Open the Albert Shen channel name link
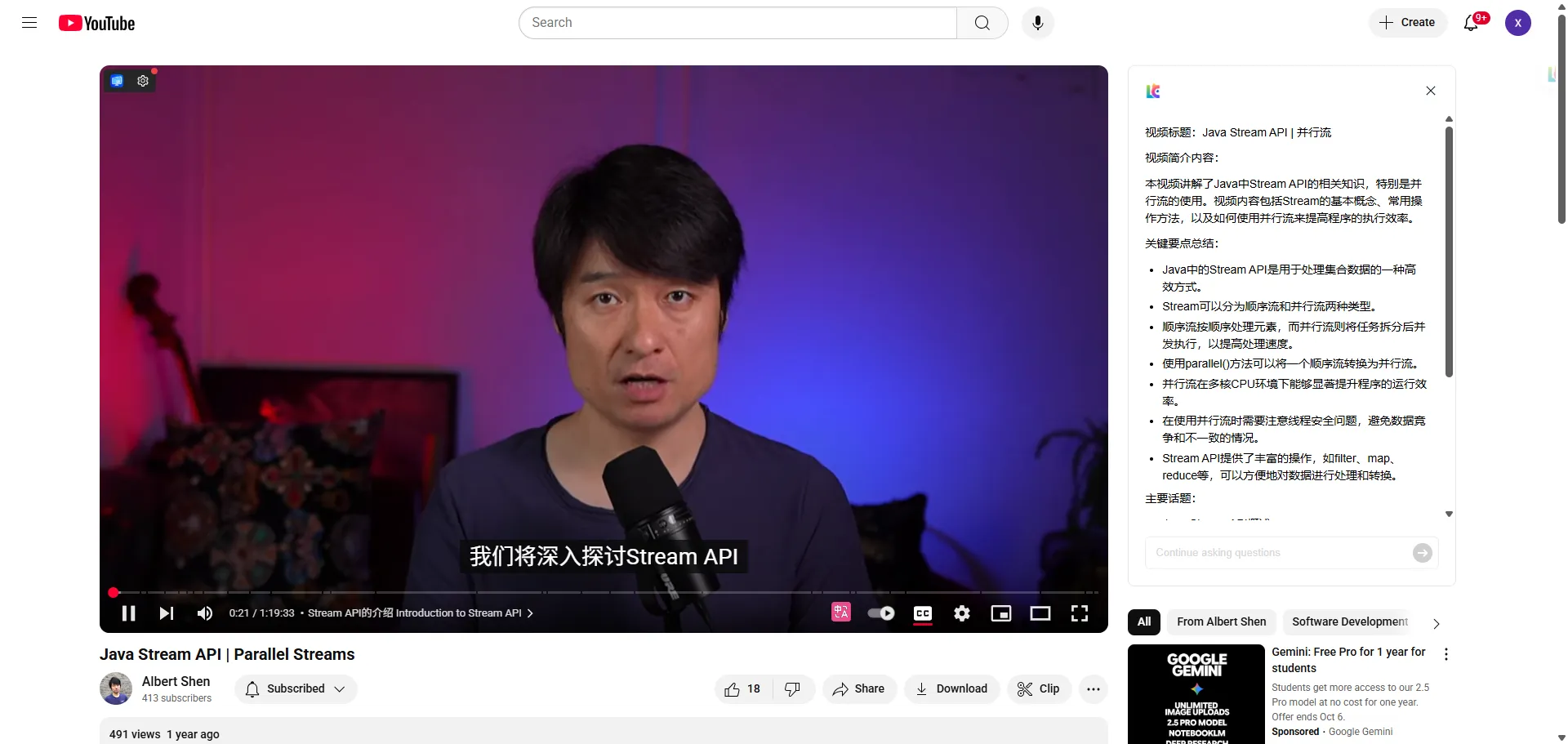Screen dimensions: 1568x744 point(176,681)
